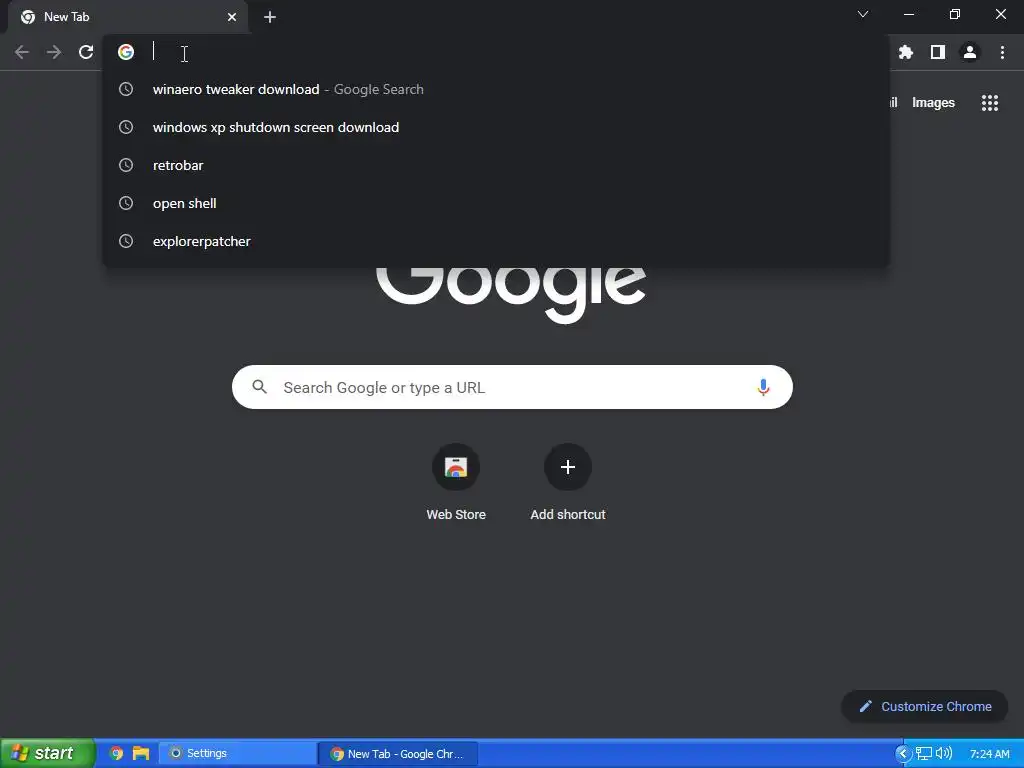Select the New Tab tab

coord(127,17)
